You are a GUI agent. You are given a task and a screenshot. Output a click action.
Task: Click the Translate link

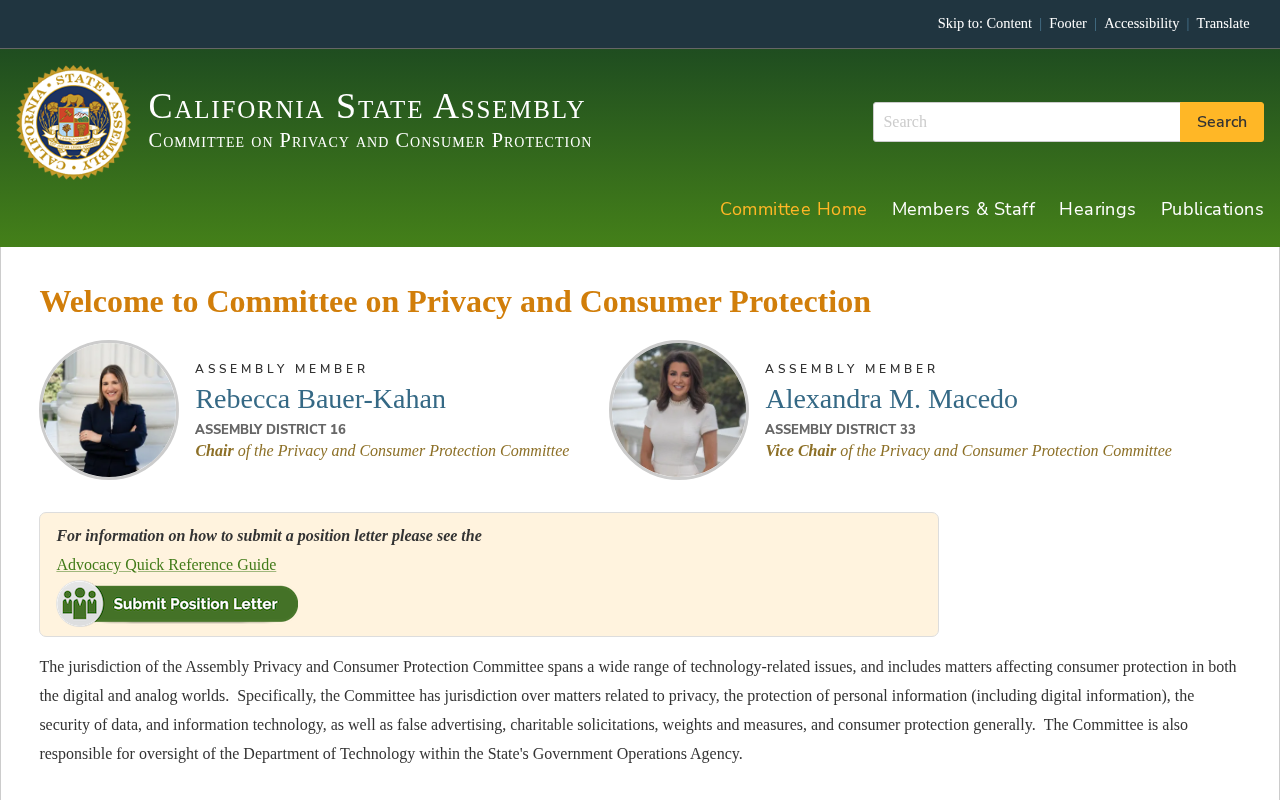click(1222, 23)
